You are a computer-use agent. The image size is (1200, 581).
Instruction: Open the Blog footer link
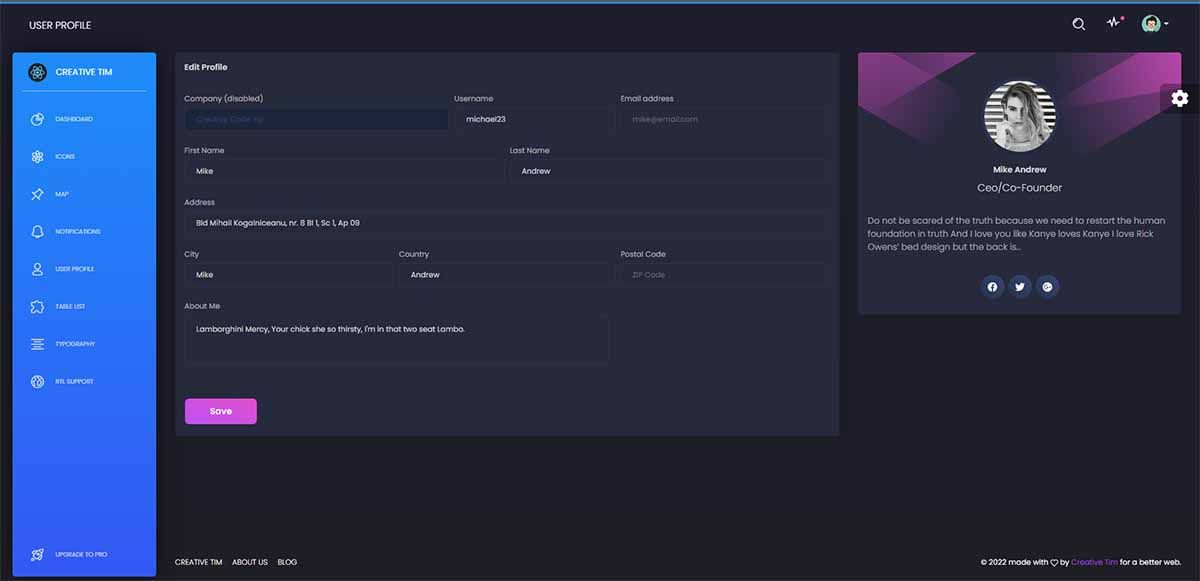287,562
